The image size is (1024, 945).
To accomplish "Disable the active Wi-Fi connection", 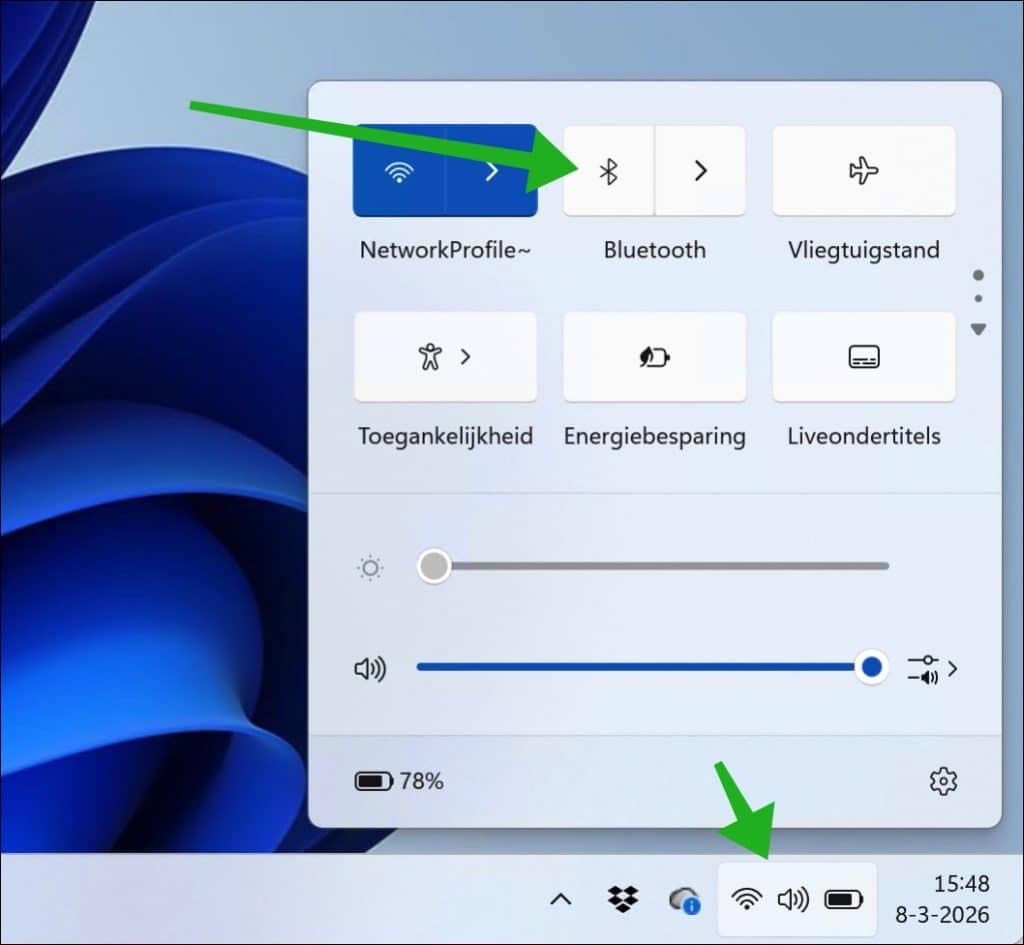I will tap(400, 171).
